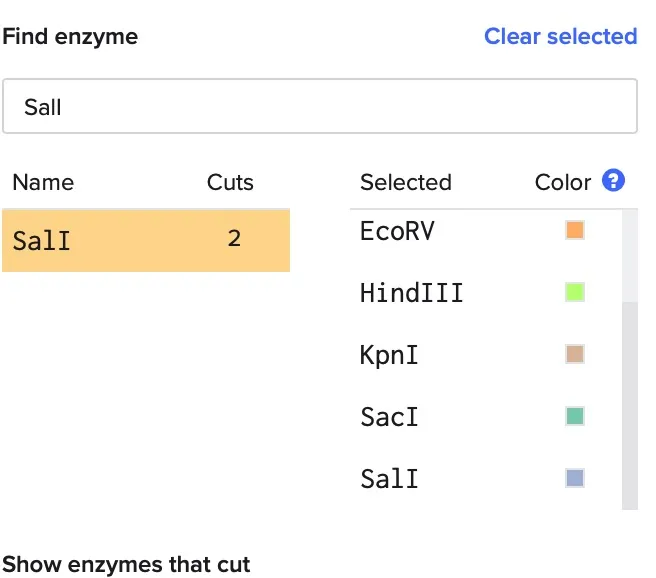Select the SalI row in results
Viewport: 656px width, 578px height.
[x=146, y=240]
